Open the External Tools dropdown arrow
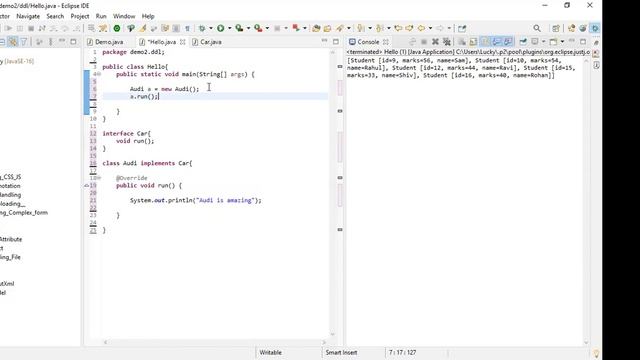The height and width of the screenshot is (360, 640). (x=267, y=28)
